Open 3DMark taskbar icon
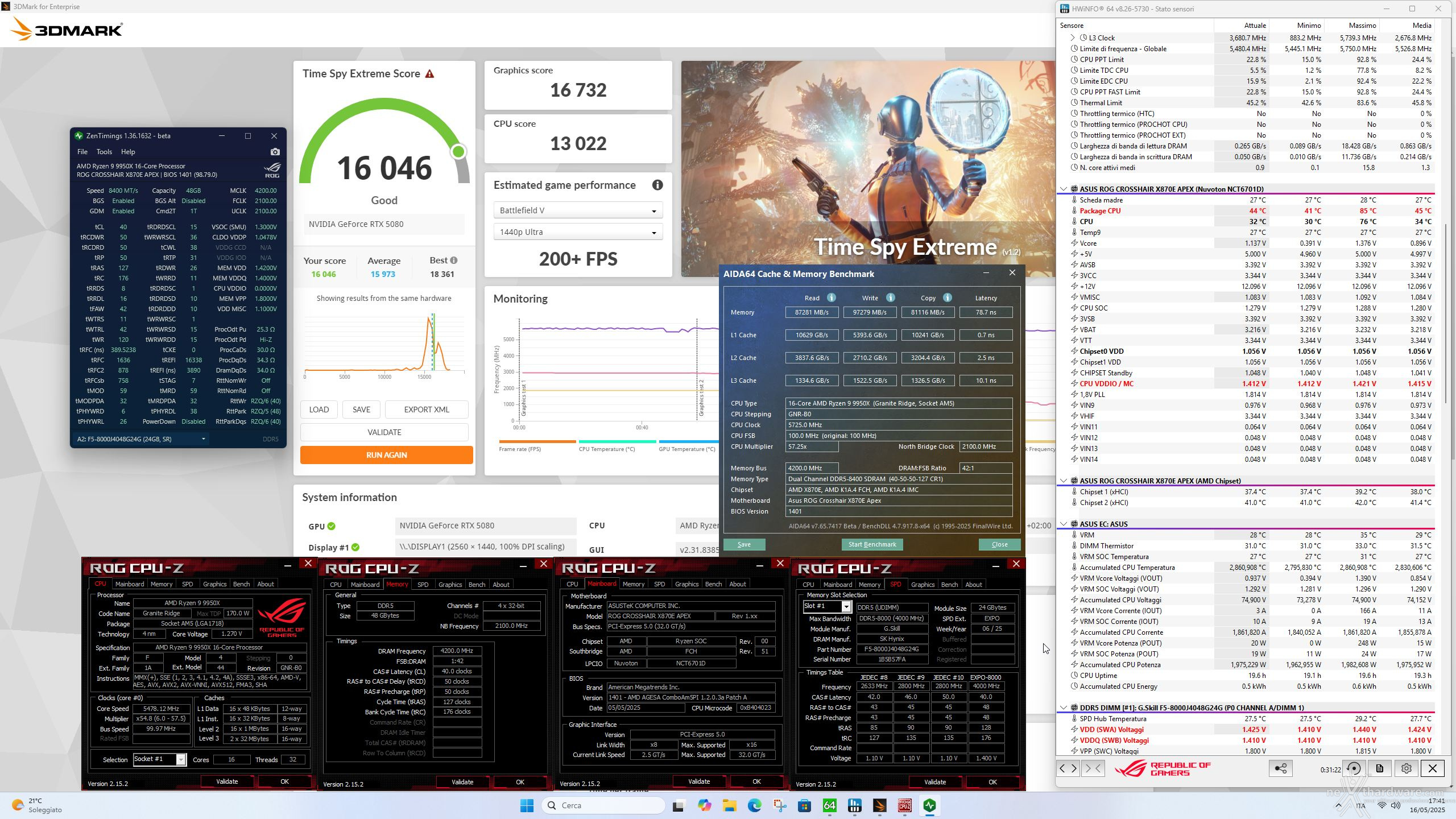The width and height of the screenshot is (1456, 819). tap(880, 805)
